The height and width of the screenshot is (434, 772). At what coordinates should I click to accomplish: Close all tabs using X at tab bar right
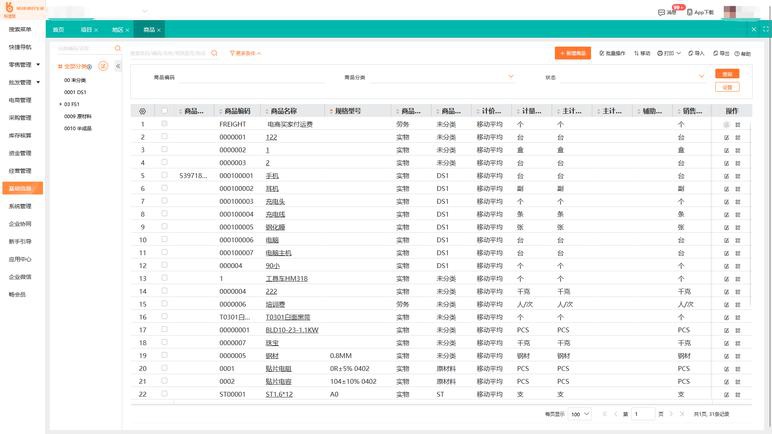[754, 29]
